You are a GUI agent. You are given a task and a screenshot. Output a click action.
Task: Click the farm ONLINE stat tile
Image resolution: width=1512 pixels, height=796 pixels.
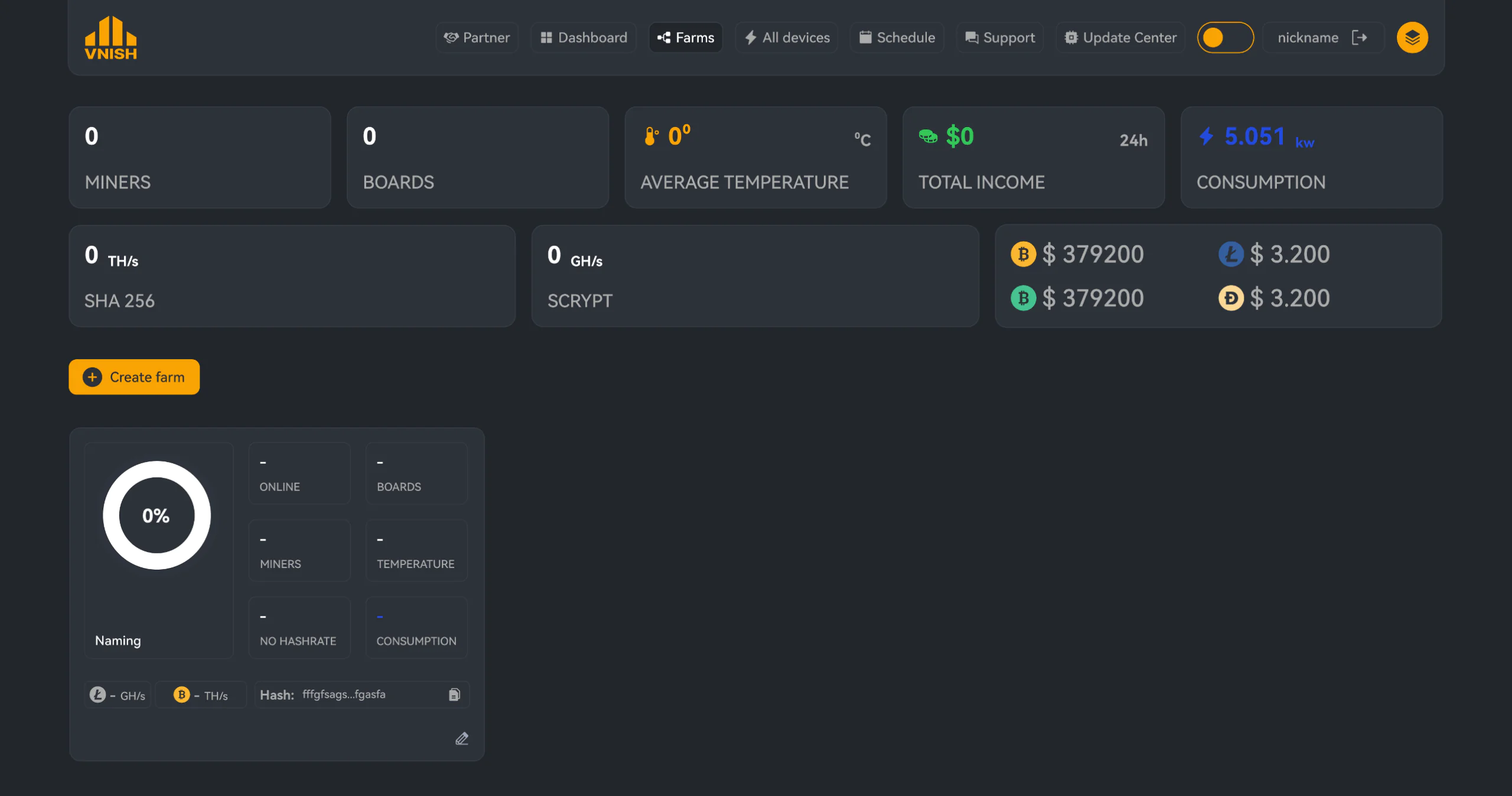point(299,473)
